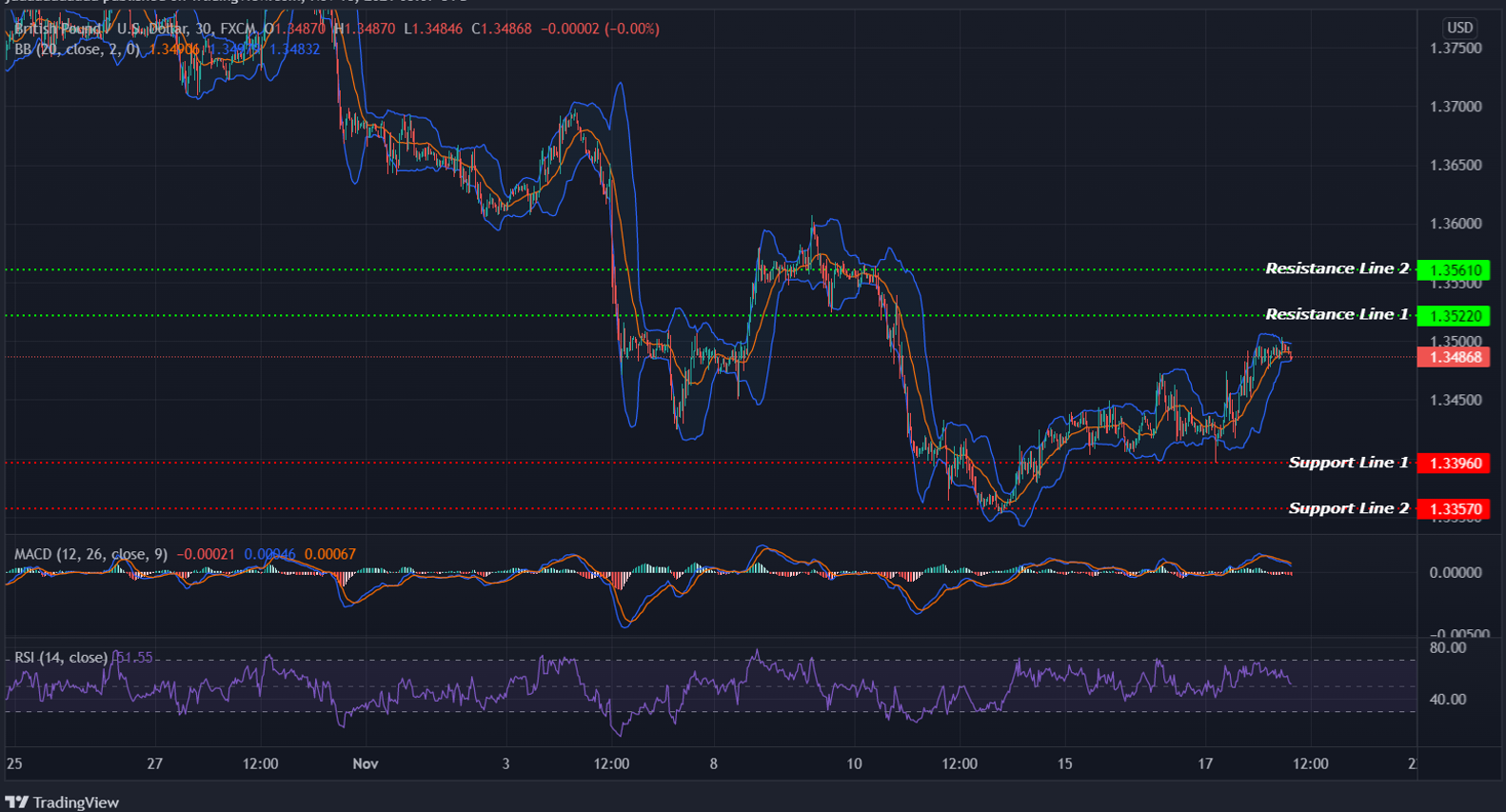
Task: Click the red 1.33960 price tag
Action: coord(1454,464)
